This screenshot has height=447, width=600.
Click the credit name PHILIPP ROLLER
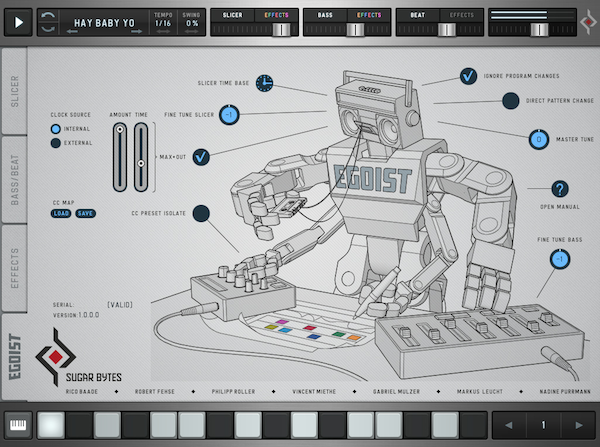click(x=233, y=392)
